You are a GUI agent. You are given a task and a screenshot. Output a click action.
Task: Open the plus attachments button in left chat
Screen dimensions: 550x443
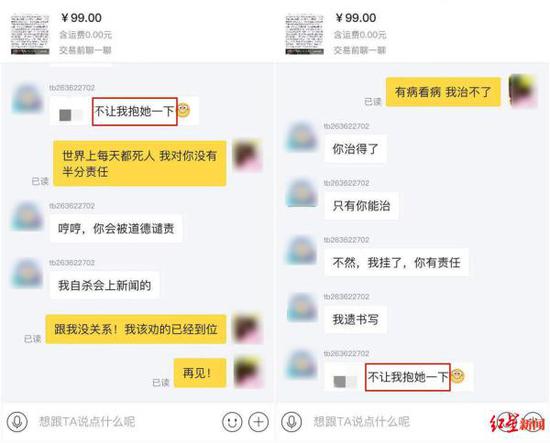tap(259, 421)
